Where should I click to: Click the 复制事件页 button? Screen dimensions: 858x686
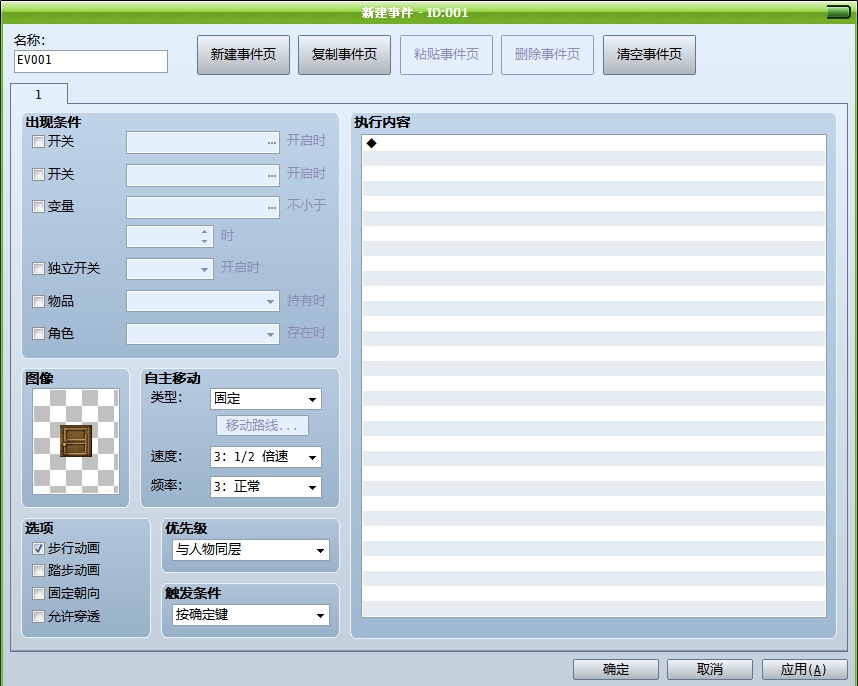pos(344,55)
